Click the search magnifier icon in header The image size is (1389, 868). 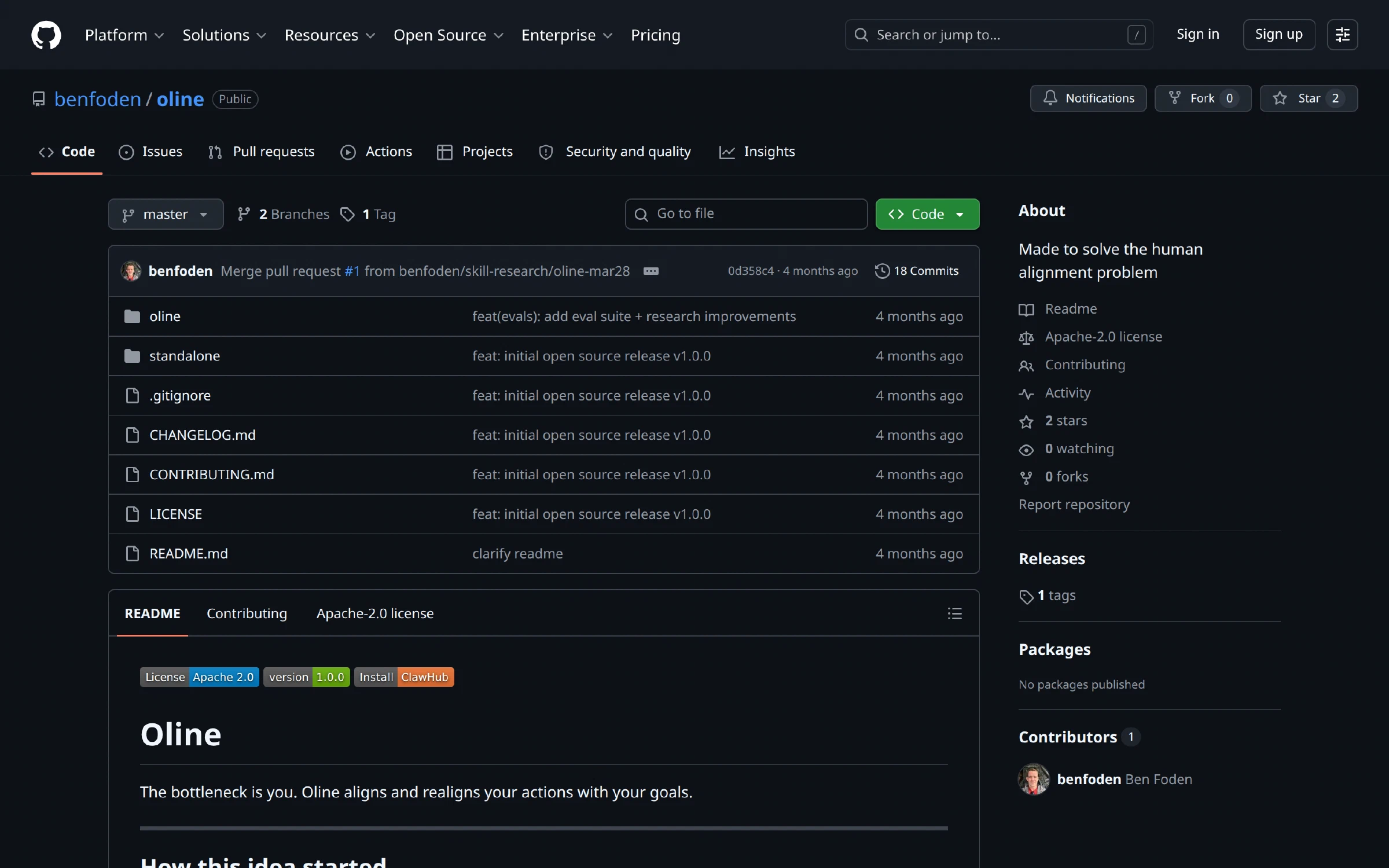coord(861,35)
